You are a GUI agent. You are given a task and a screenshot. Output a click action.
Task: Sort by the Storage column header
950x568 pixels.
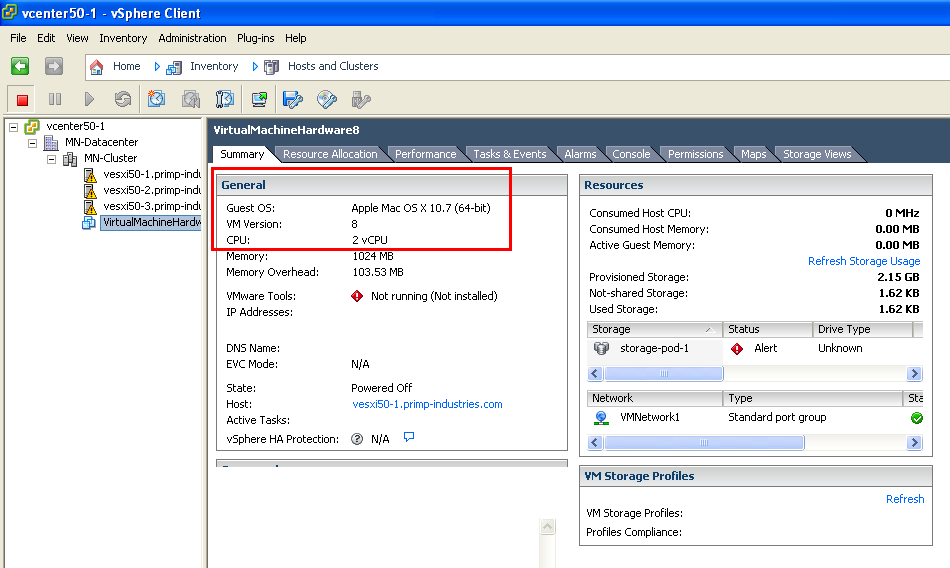654,329
